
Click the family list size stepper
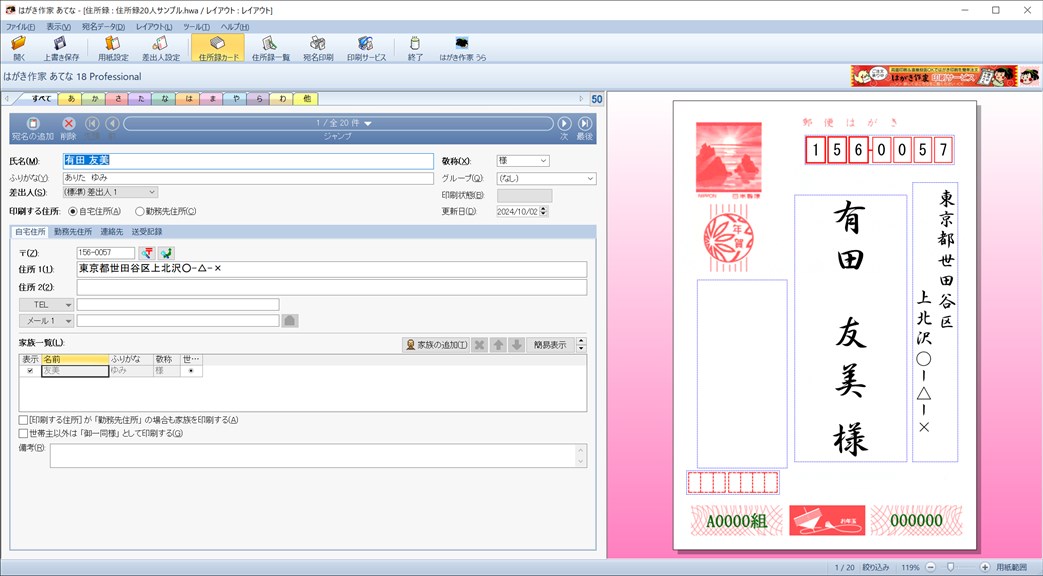(x=581, y=345)
